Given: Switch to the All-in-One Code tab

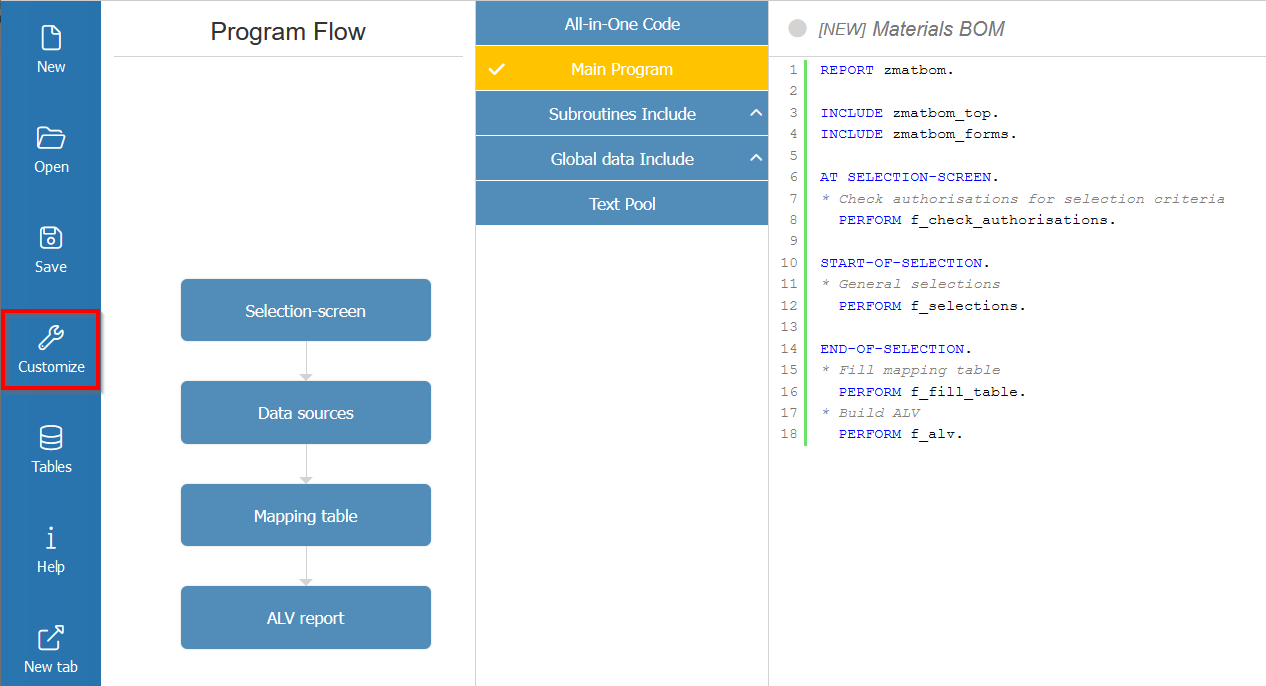Looking at the screenshot, I should point(621,23).
